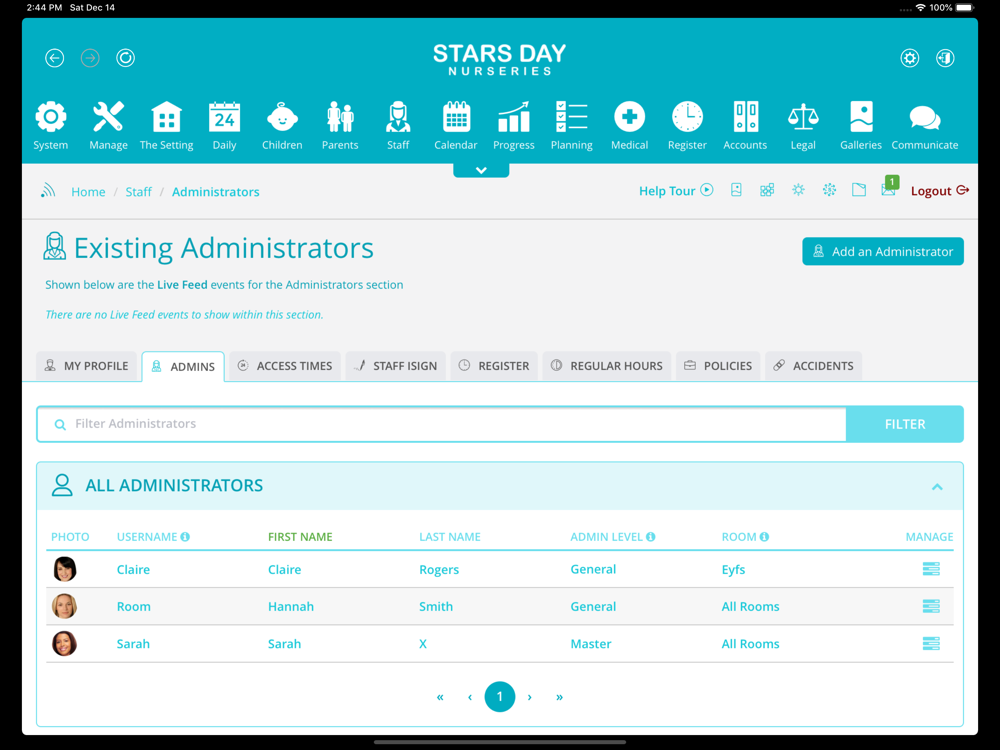
Task: Open the Medical section
Action: pos(629,126)
